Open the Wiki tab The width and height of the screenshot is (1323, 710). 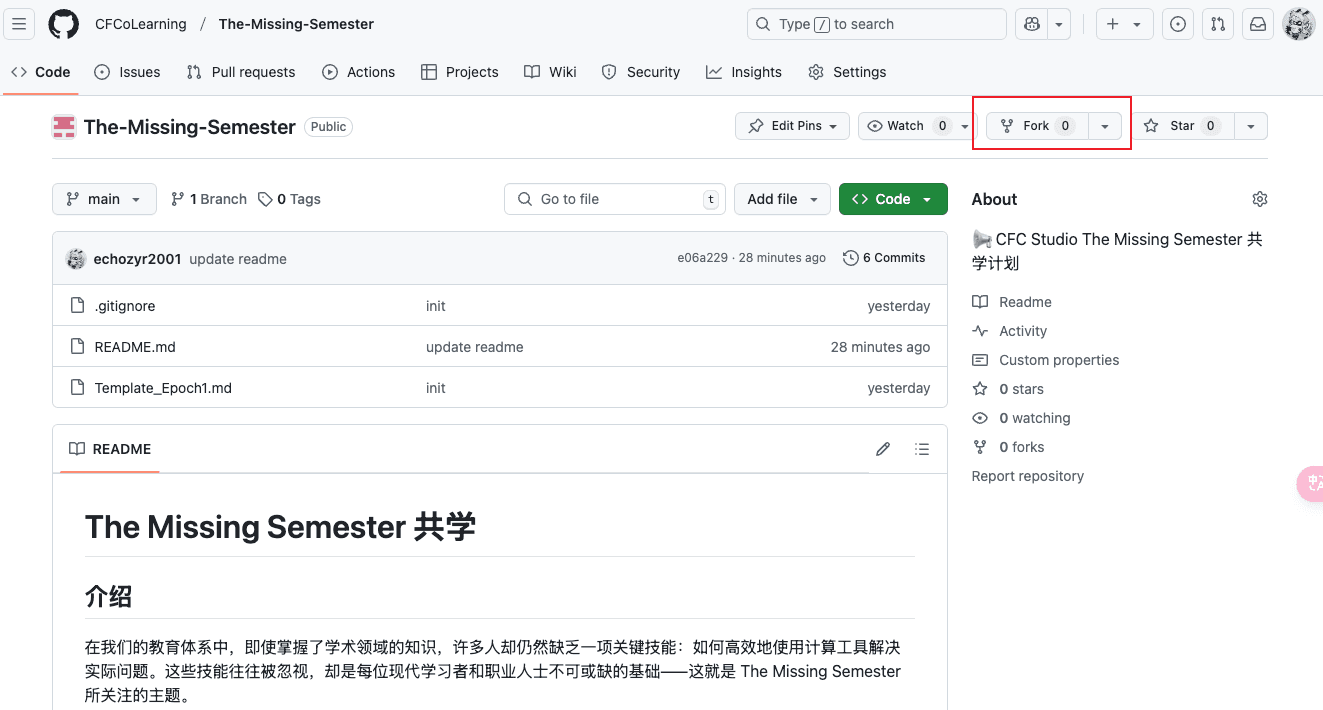551,72
